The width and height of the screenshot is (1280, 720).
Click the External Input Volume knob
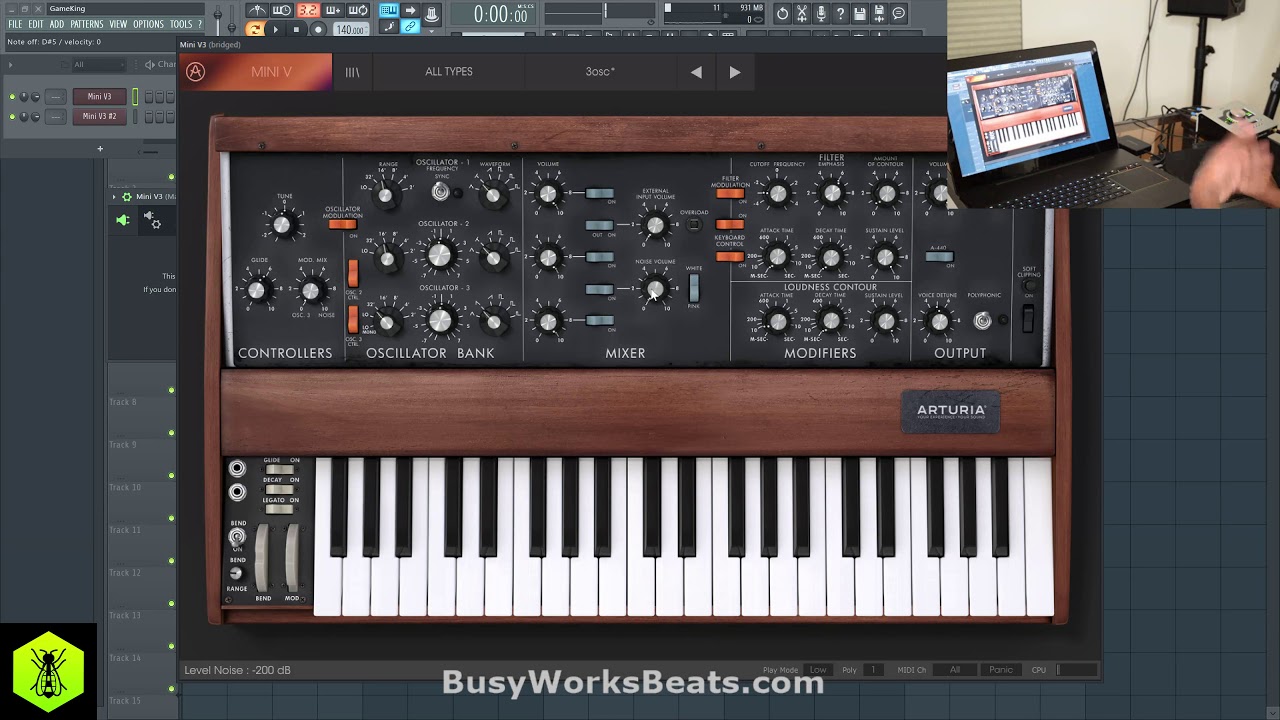(x=655, y=225)
